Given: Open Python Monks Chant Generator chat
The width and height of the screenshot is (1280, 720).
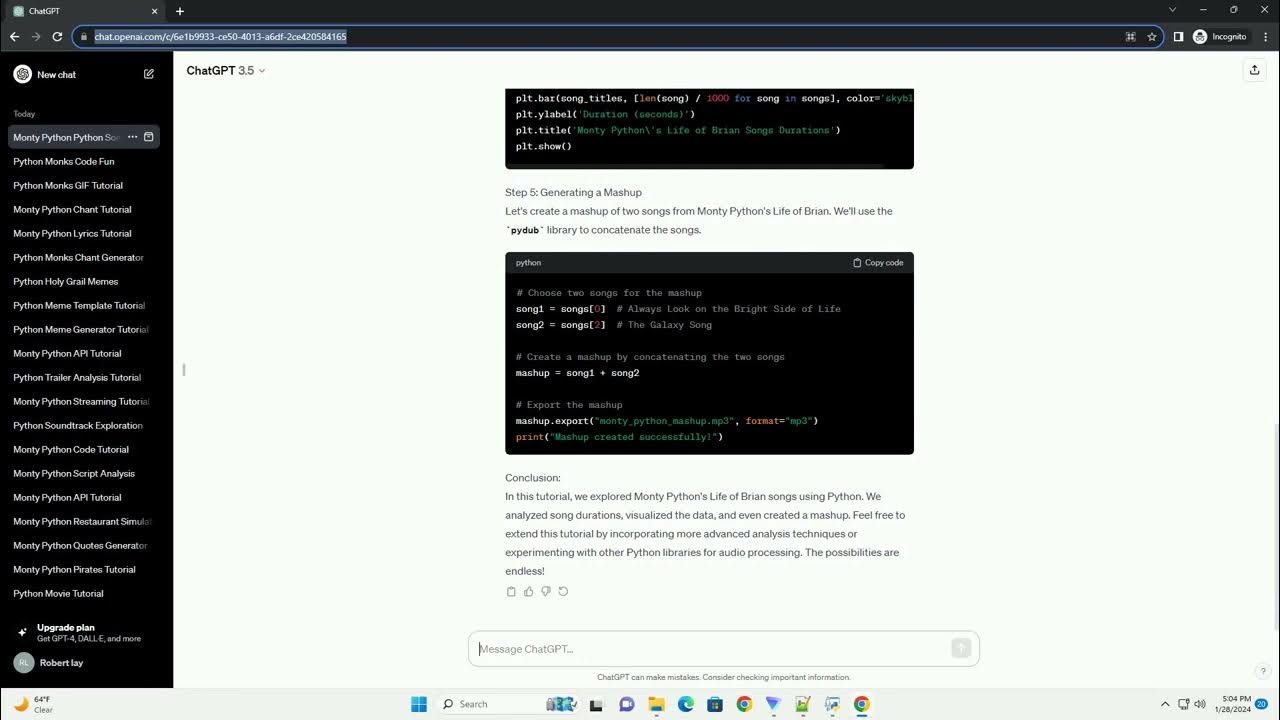Looking at the screenshot, I should [84, 257].
